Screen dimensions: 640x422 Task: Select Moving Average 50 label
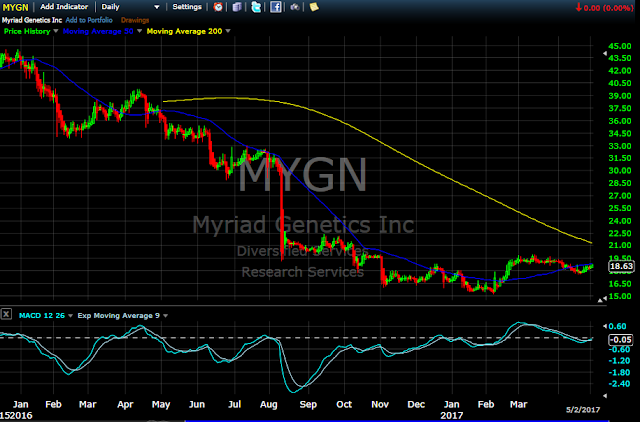[98, 31]
